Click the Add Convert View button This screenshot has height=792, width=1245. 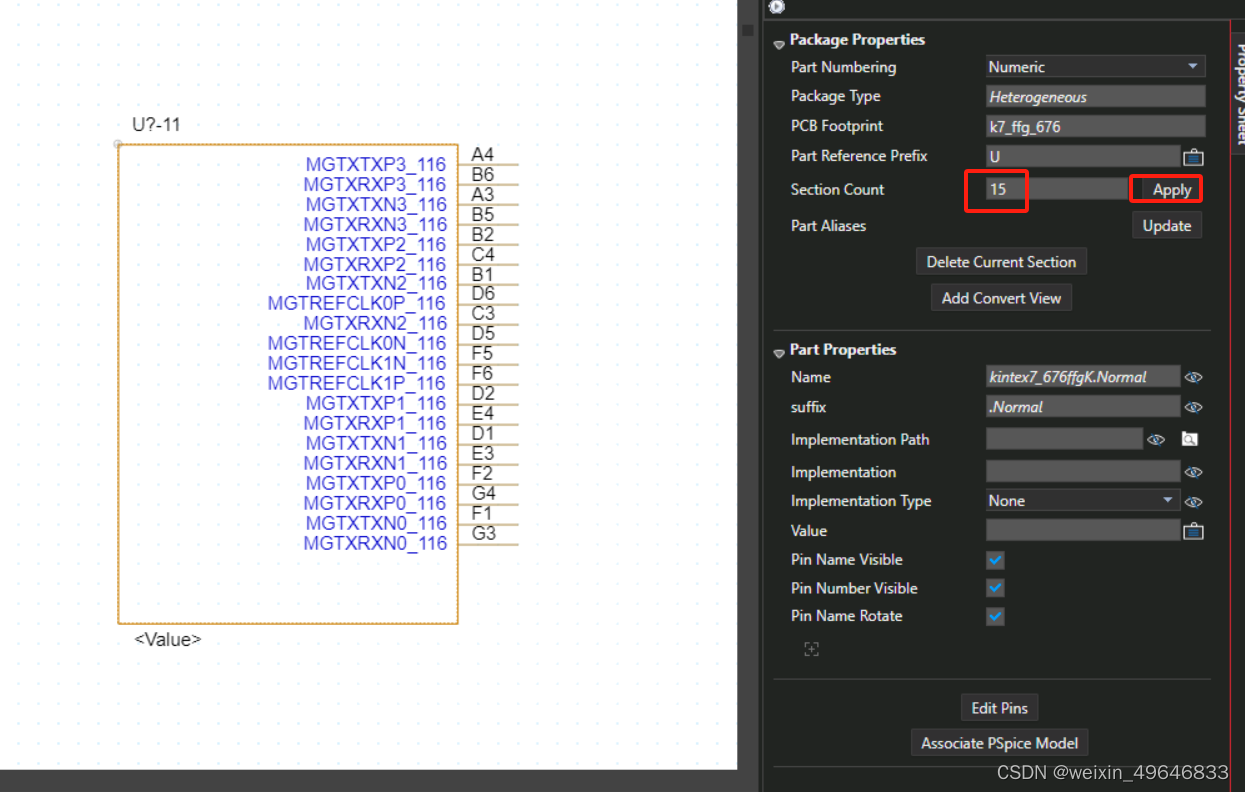click(1001, 297)
